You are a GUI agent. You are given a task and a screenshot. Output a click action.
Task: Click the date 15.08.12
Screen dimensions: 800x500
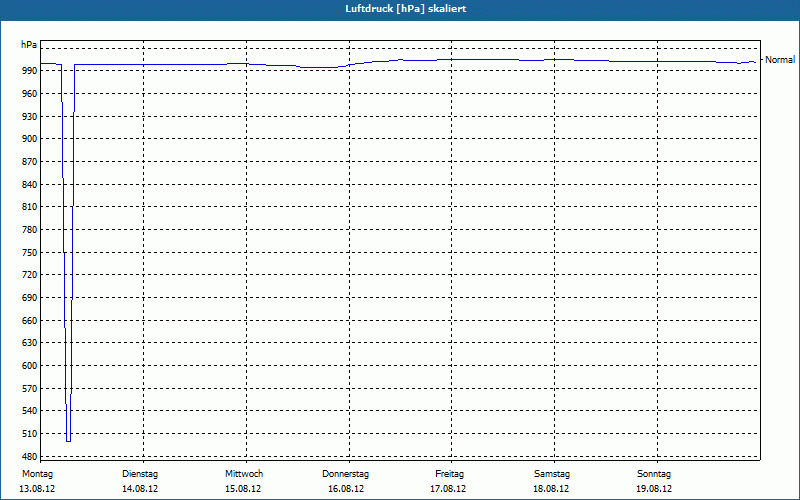(x=243, y=489)
